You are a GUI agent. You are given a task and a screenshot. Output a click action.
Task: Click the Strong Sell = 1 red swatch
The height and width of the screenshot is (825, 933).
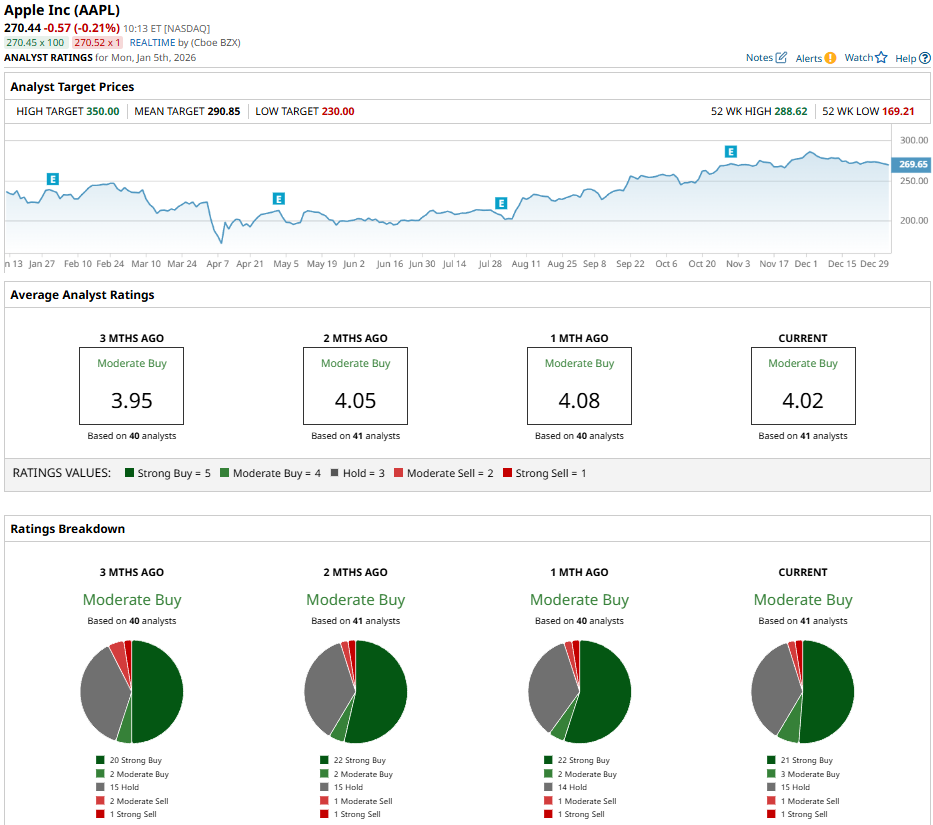tap(507, 473)
